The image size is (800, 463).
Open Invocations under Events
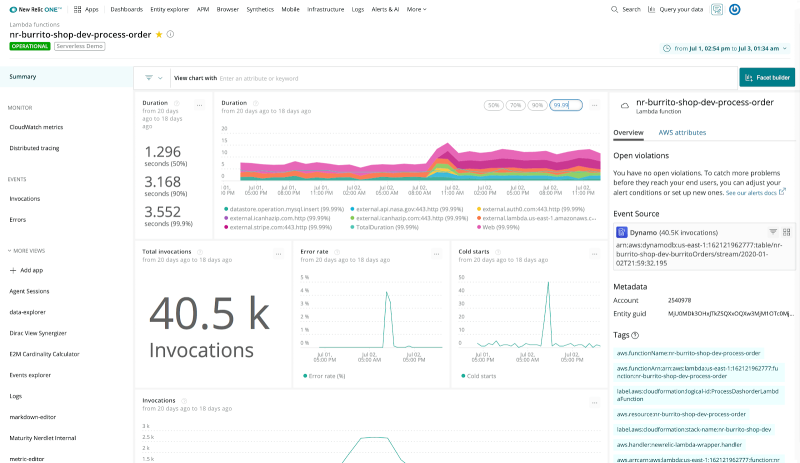click(x=24, y=199)
